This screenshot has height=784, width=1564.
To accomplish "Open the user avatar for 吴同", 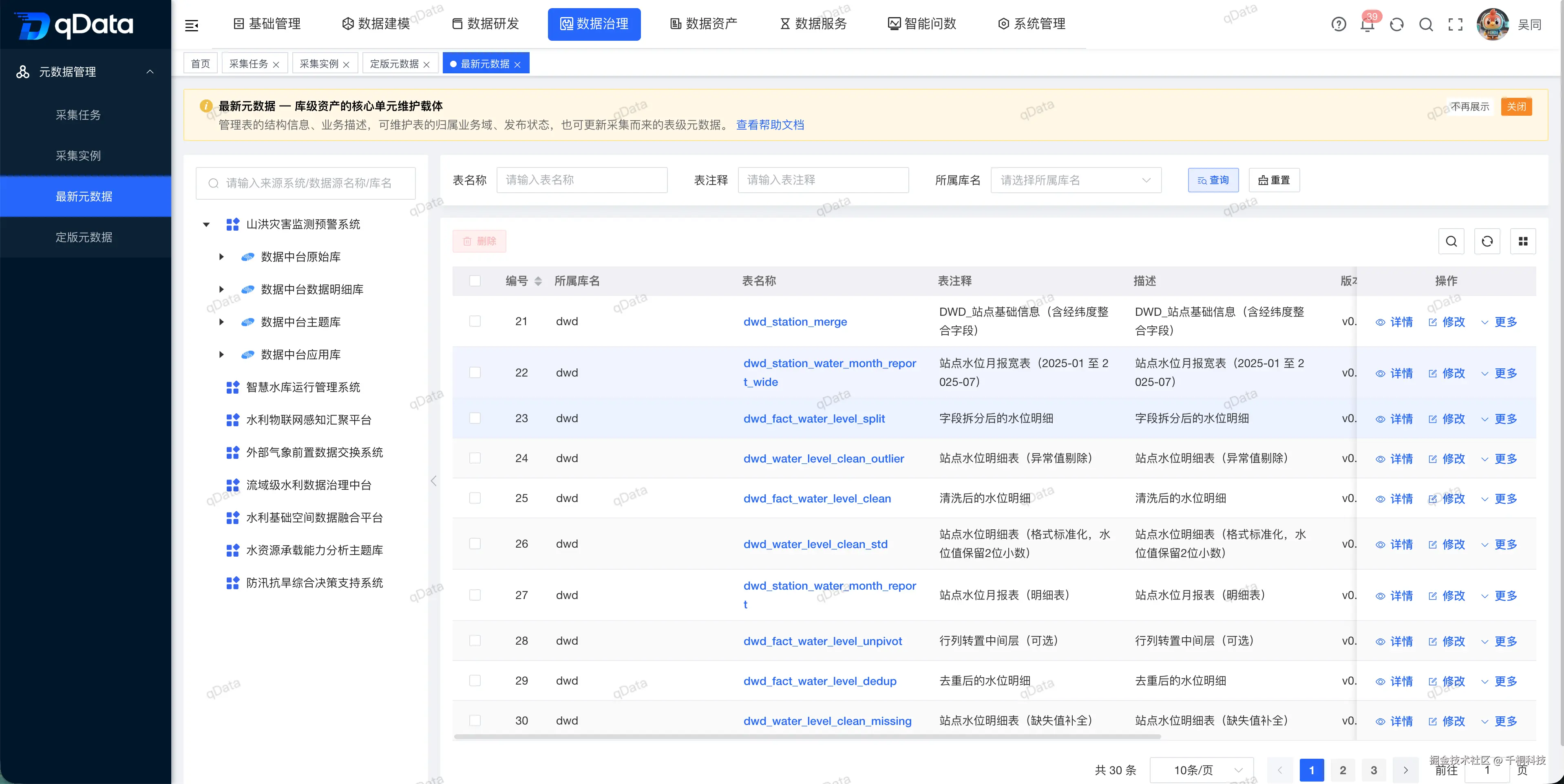I will coord(1492,24).
